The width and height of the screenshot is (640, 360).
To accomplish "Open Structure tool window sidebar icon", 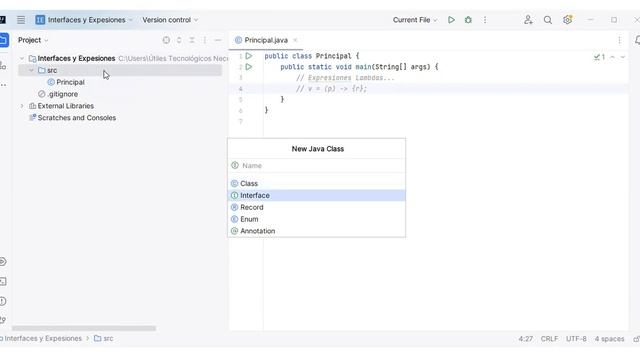I will (3, 65).
